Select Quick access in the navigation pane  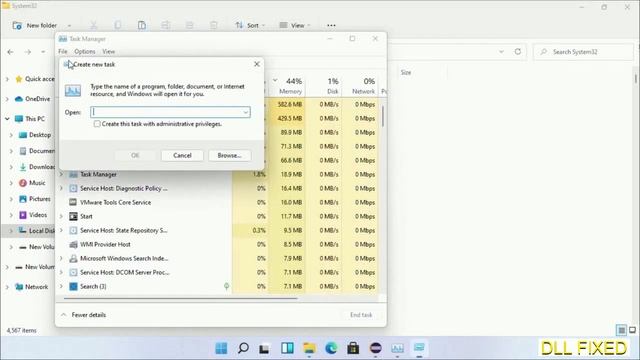[x=35, y=79]
